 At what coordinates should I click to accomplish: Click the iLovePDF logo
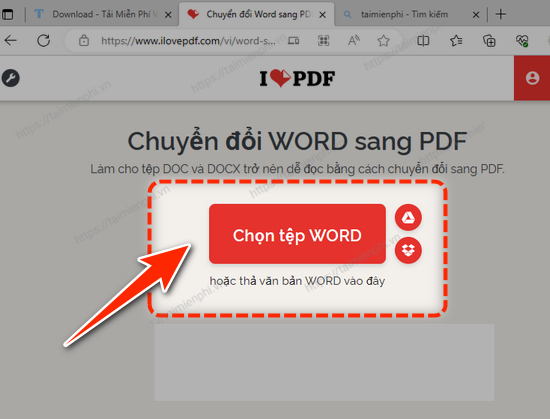[x=297, y=78]
